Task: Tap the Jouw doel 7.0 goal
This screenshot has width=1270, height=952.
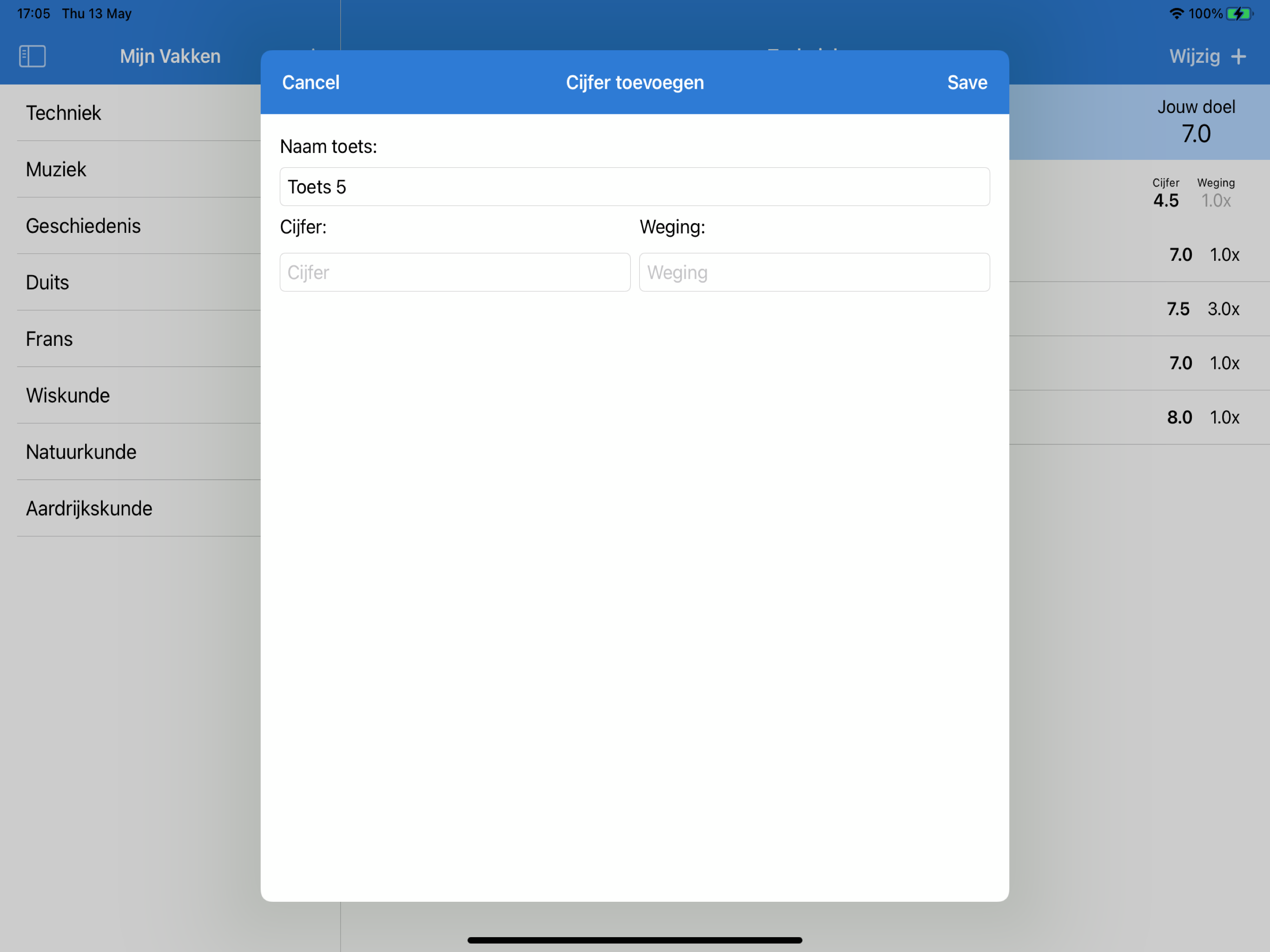Action: [1196, 122]
